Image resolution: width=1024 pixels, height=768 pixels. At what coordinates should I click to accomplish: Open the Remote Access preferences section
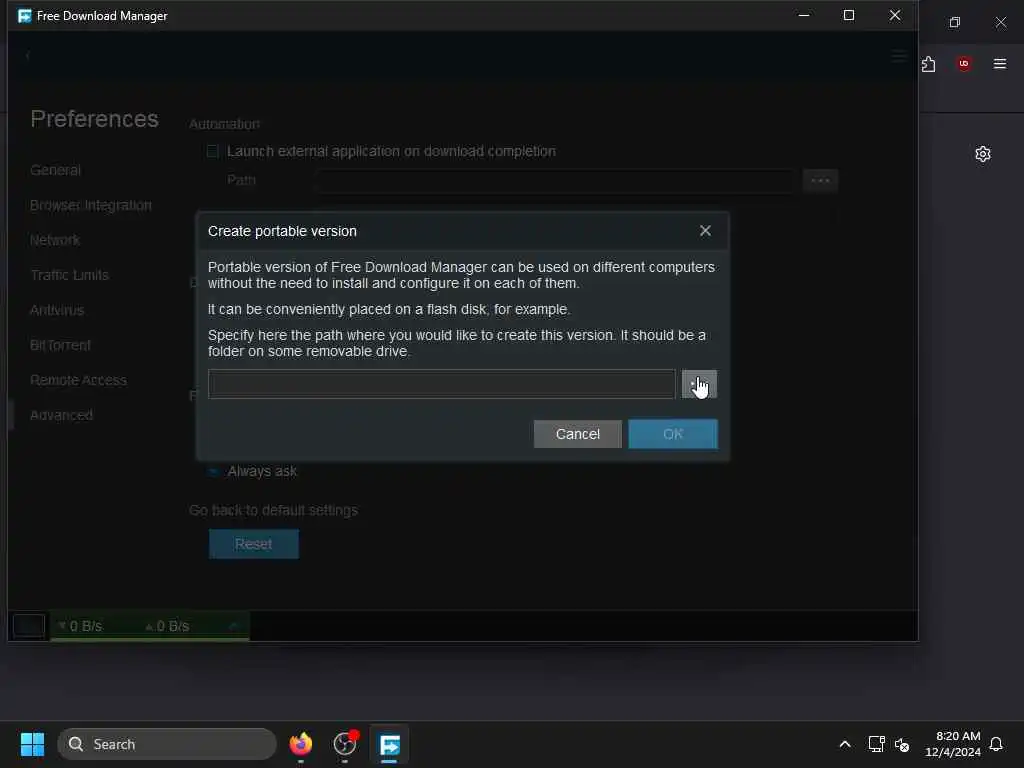pos(78,380)
